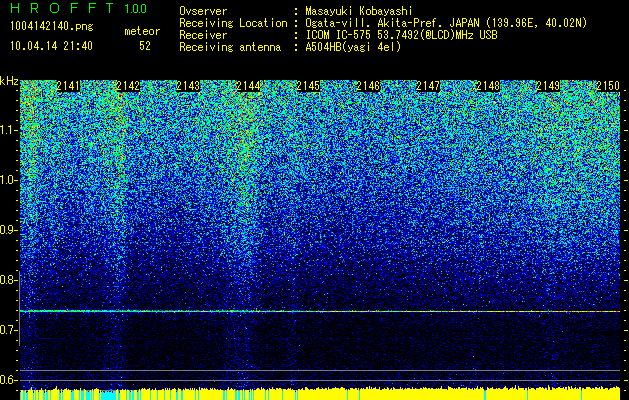This screenshot has width=629, height=400.
Task: Click the kHz axis unit label
Action: [x=9, y=81]
